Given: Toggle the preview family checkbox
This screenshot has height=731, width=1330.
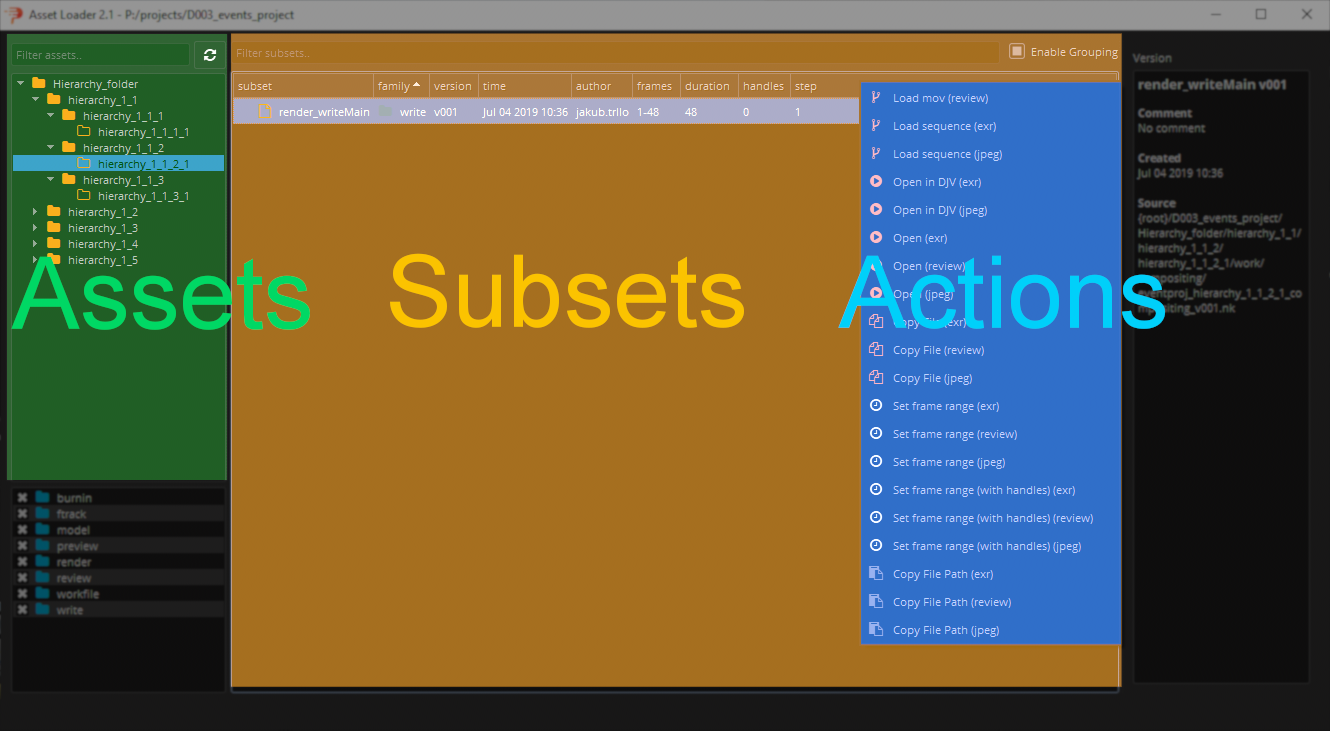Looking at the screenshot, I should pyautogui.click(x=22, y=546).
